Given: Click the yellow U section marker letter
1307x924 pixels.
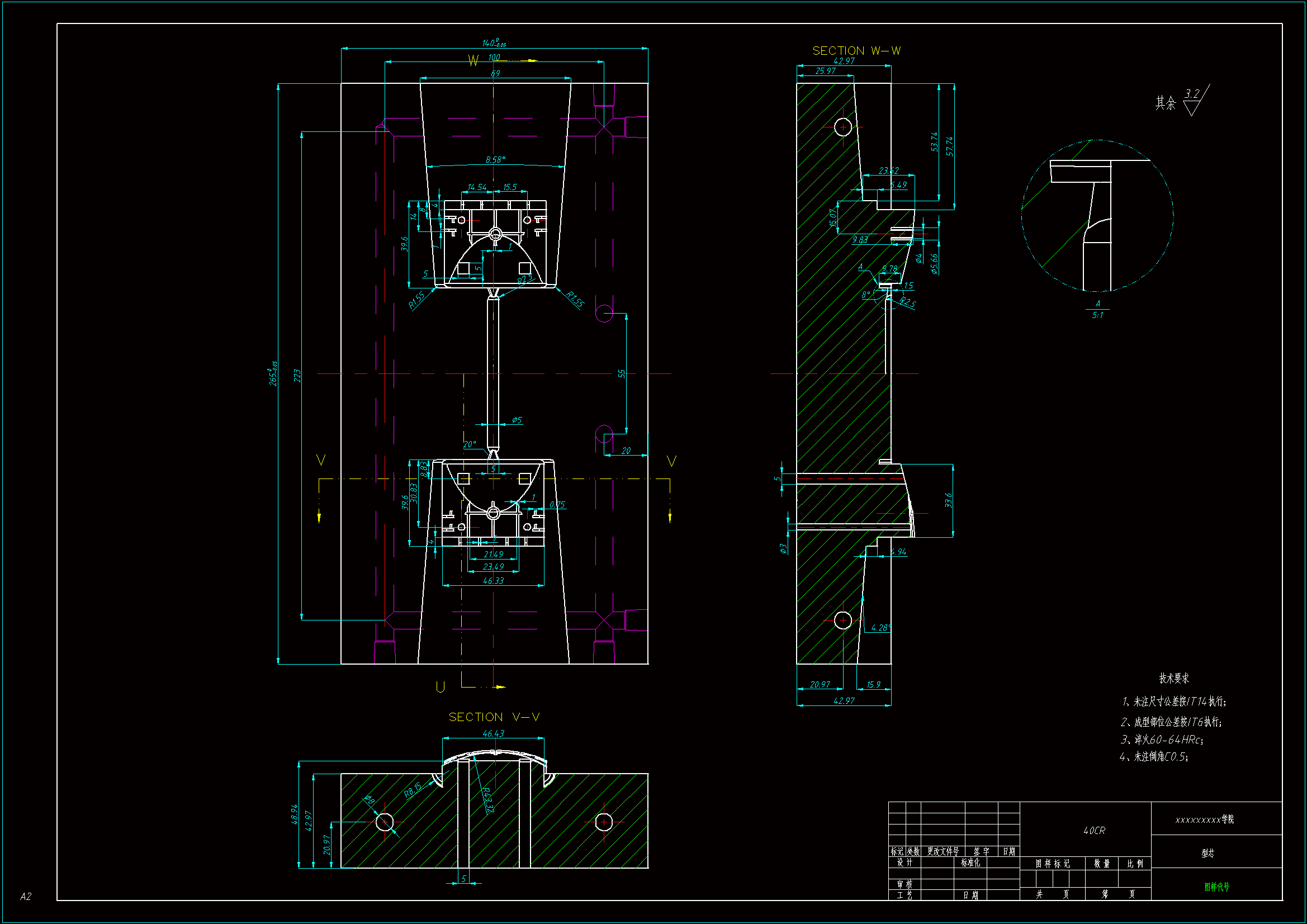Looking at the screenshot, I should point(440,687).
